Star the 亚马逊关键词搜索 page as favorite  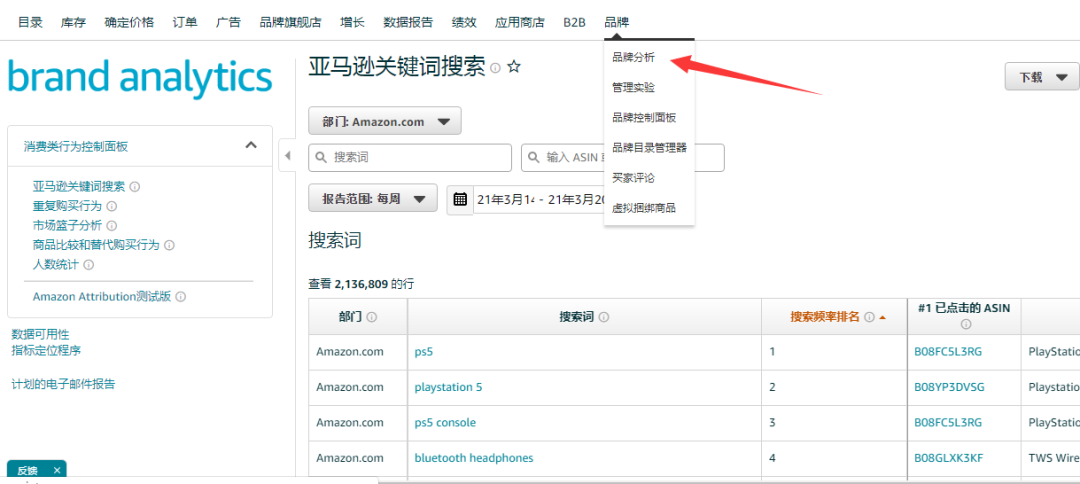[514, 67]
